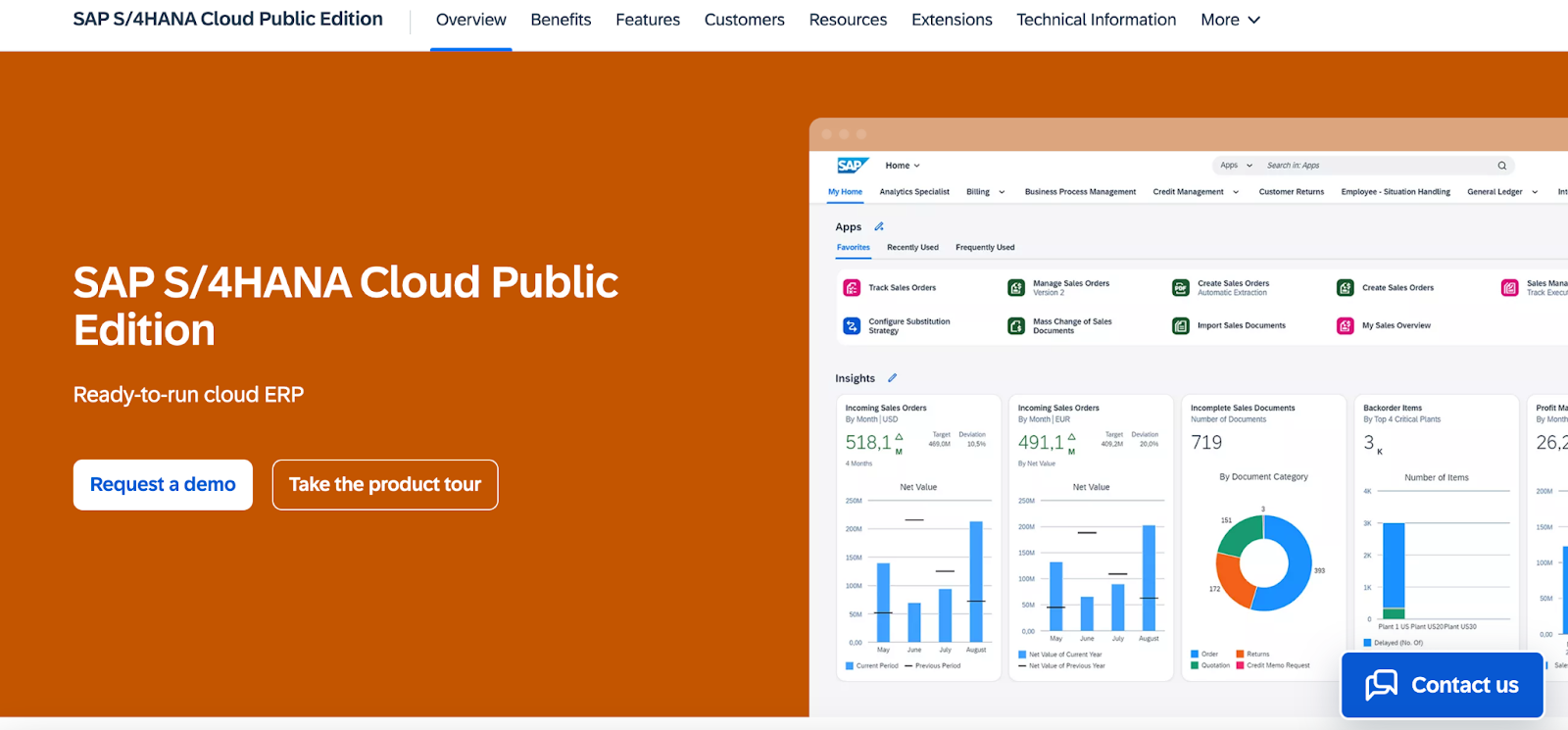Open the Analytics Specialist tab
The width and height of the screenshot is (1568, 730).
[x=914, y=192]
